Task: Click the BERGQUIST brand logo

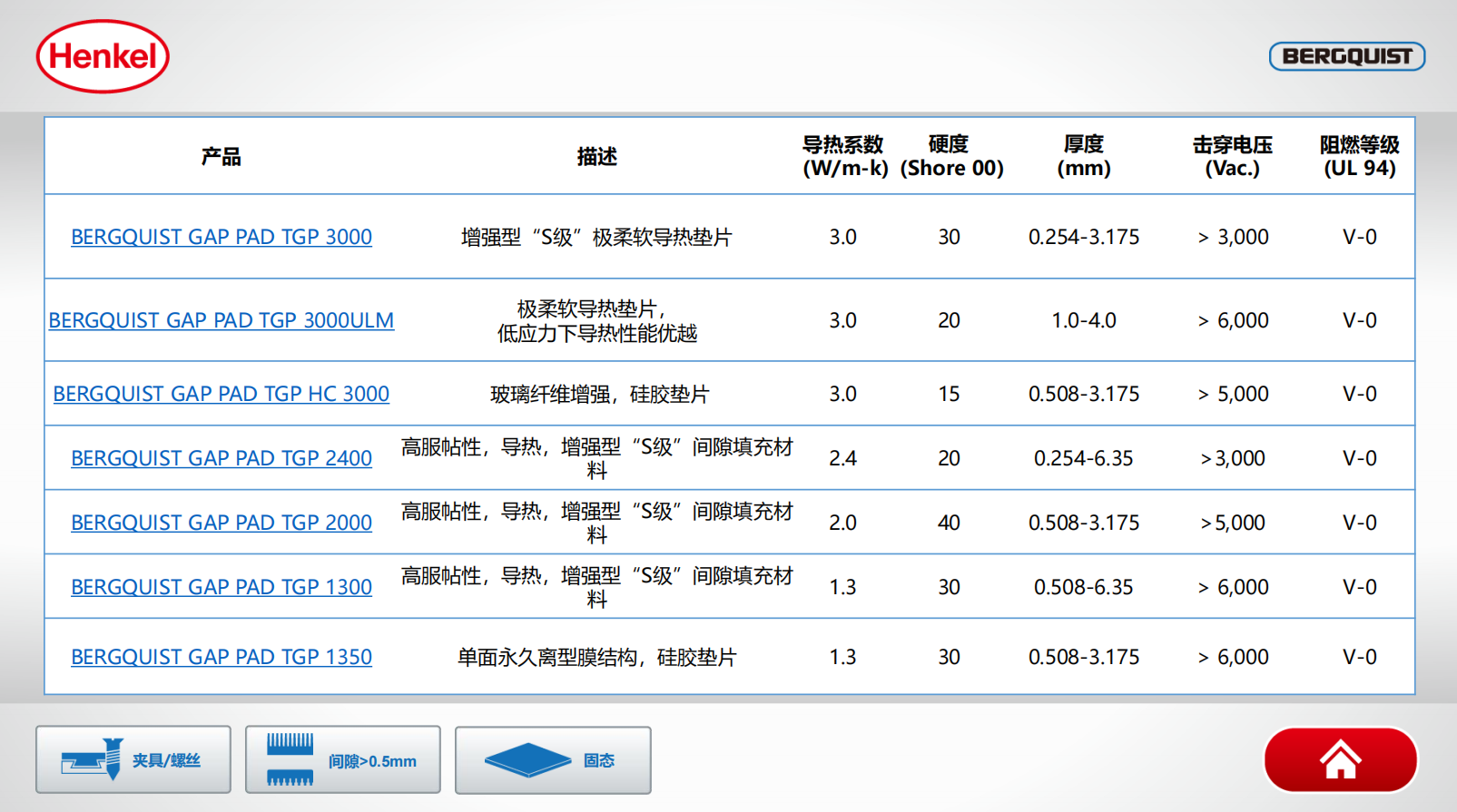Action: pos(1346,56)
